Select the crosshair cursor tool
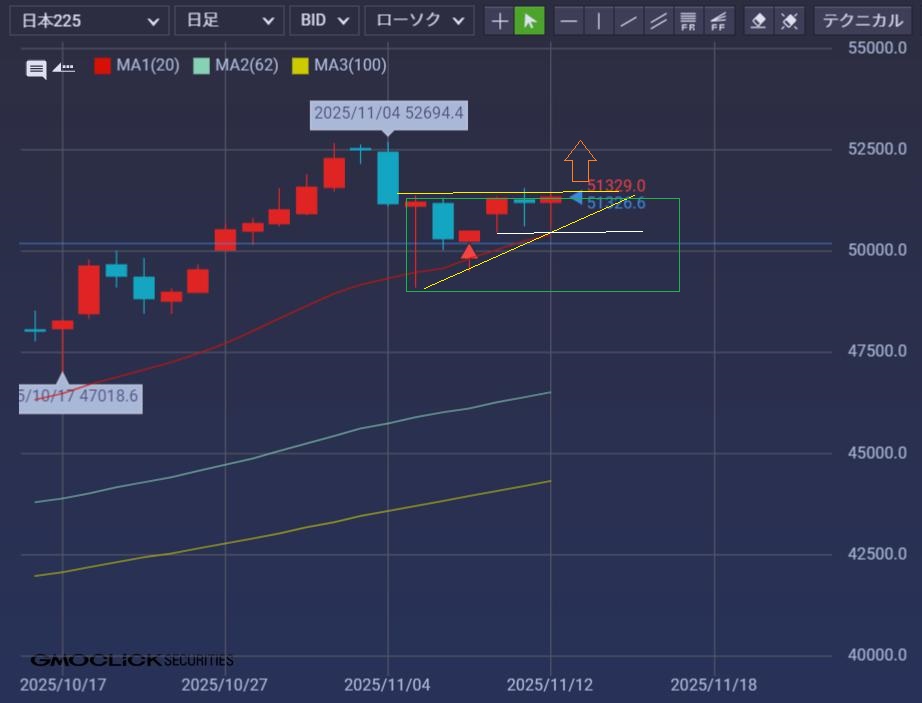The image size is (922, 703). pyautogui.click(x=499, y=20)
